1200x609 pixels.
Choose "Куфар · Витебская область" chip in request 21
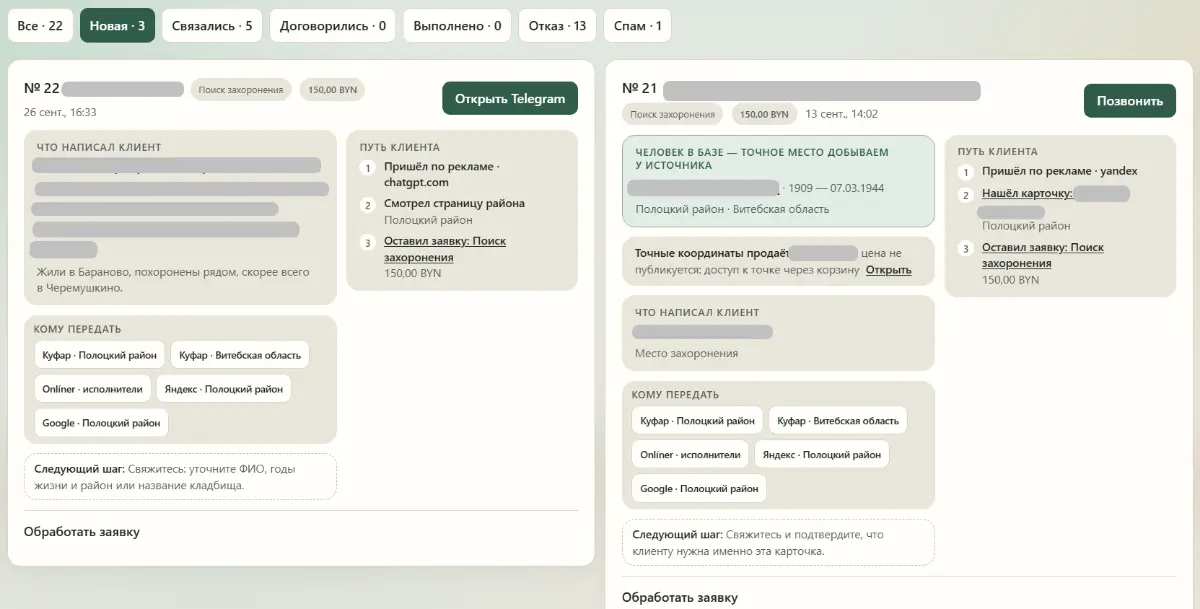click(838, 421)
